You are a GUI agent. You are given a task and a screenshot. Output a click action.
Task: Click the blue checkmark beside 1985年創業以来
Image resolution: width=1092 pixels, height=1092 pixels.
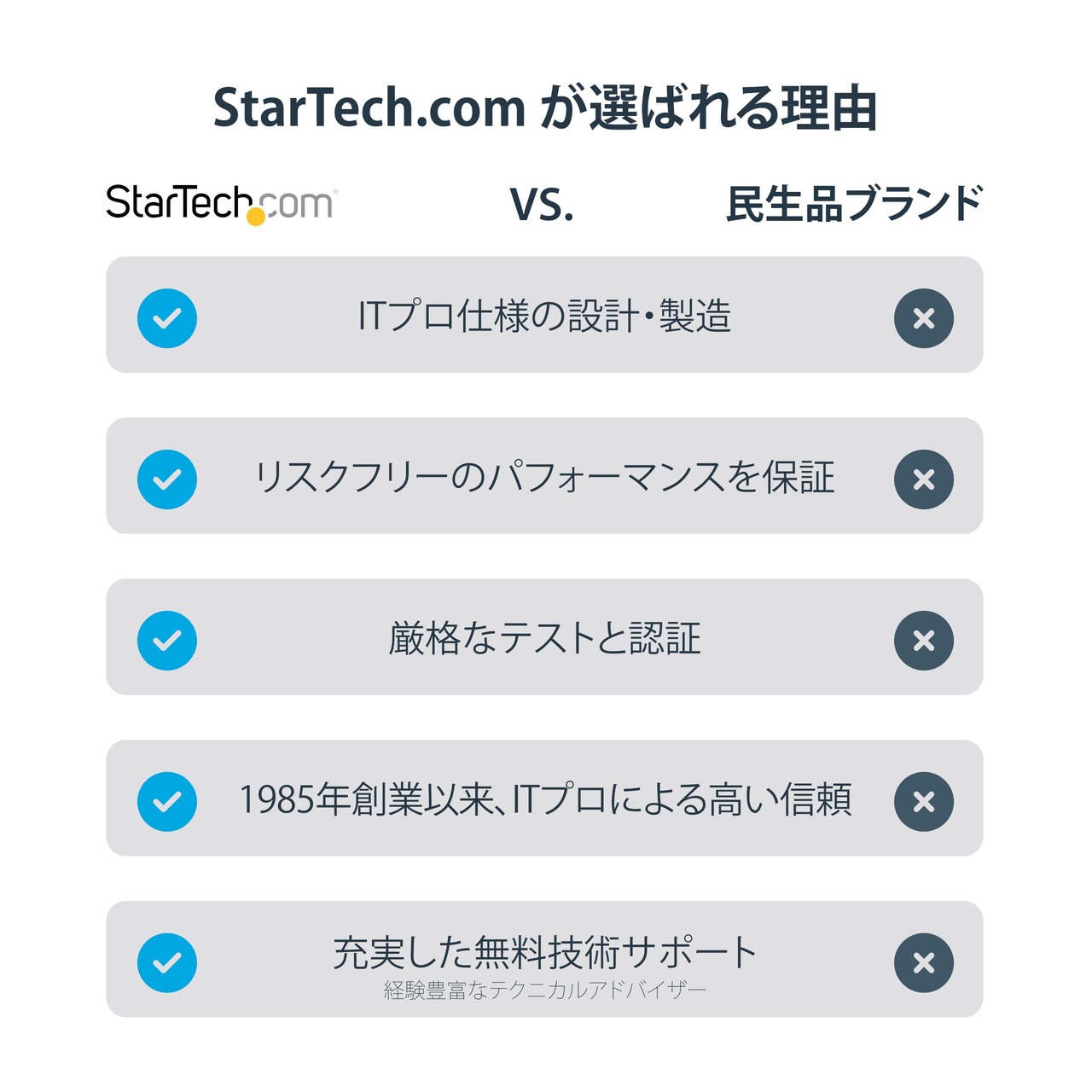point(167,802)
